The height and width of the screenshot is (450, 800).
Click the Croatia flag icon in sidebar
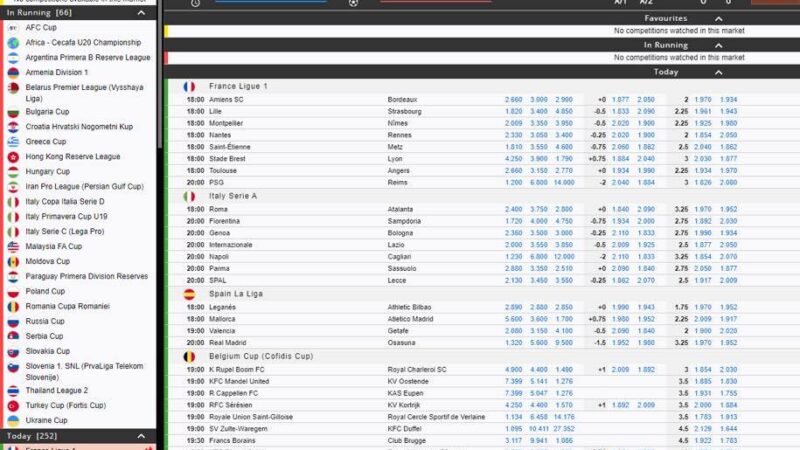pos(13,127)
